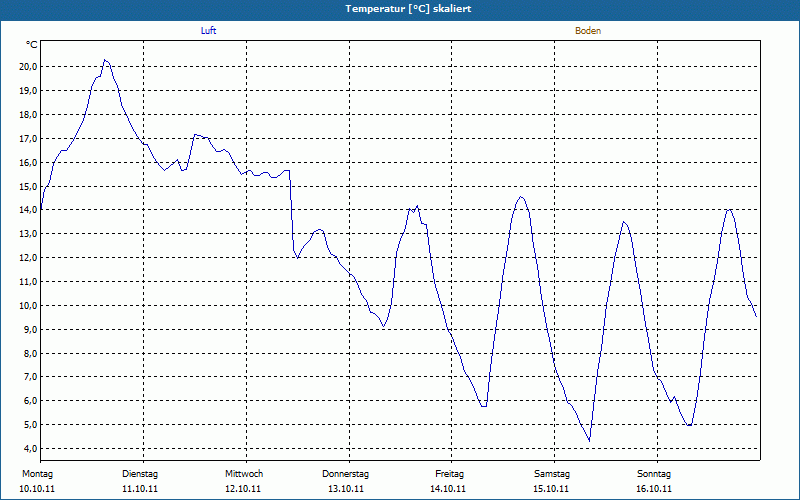Image resolution: width=800 pixels, height=500 pixels.
Task: Click the date '15.10.11'
Action: click(x=551, y=489)
